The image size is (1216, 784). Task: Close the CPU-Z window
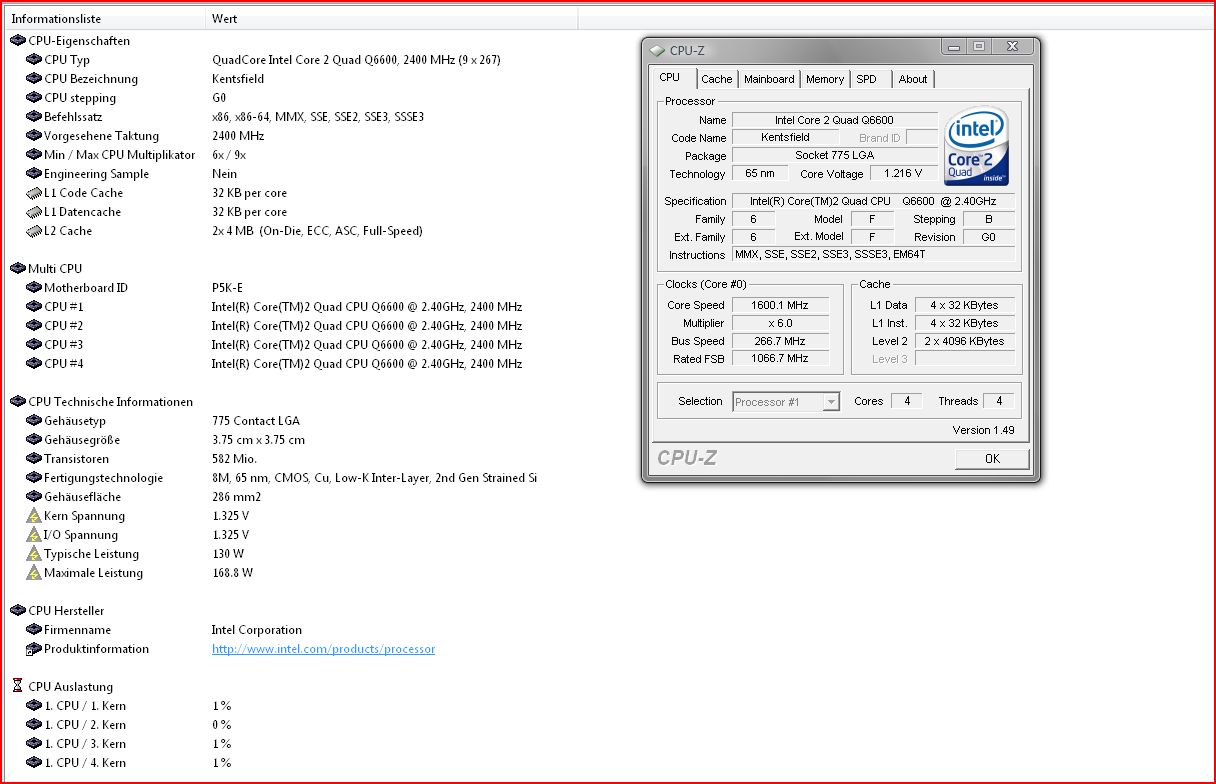[x=1011, y=46]
